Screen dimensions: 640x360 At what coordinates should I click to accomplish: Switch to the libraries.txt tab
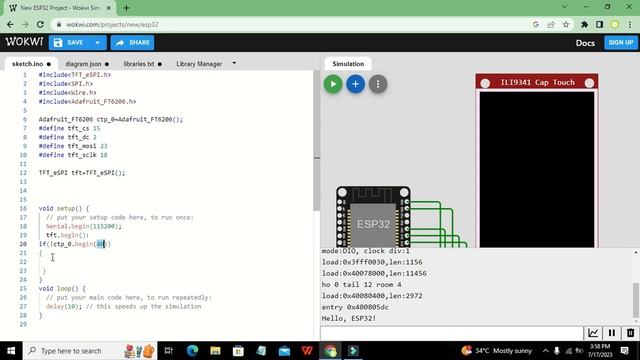point(142,64)
